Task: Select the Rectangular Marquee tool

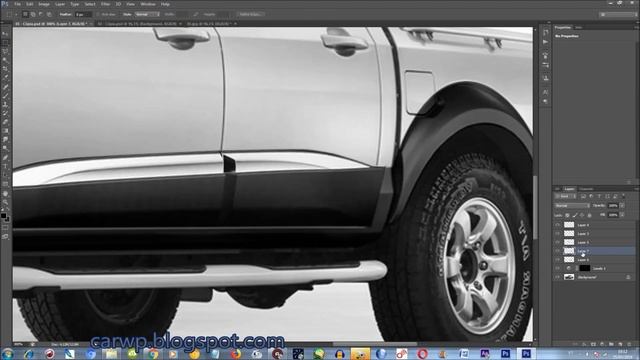Action: (5, 42)
